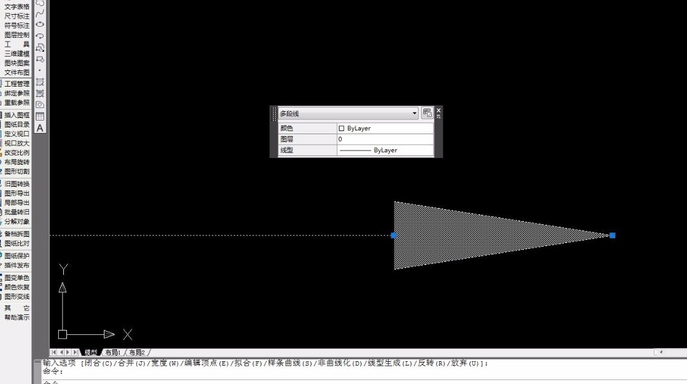Go to first layout tab arrow
Image resolution: width=687 pixels, height=384 pixels.
53,352
